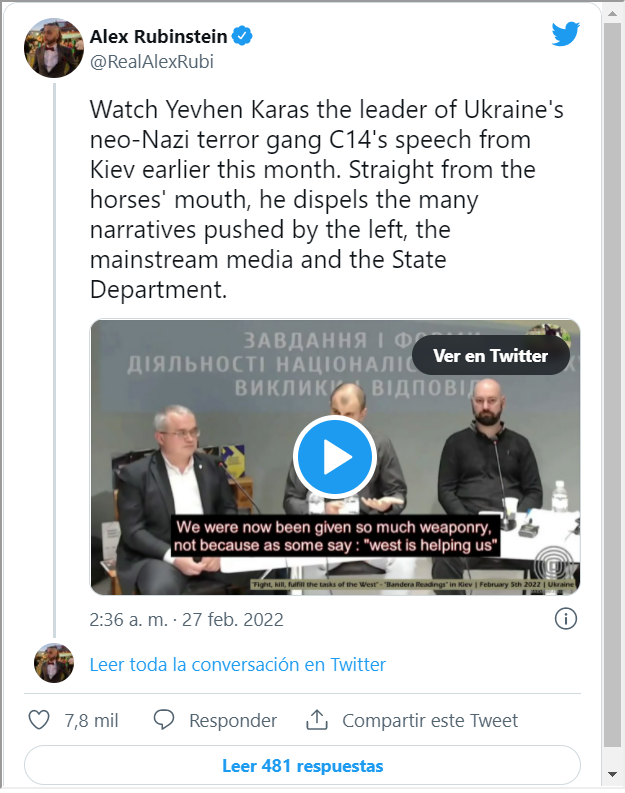Click the blue verified badge
This screenshot has width=625, height=793.
coord(242,37)
